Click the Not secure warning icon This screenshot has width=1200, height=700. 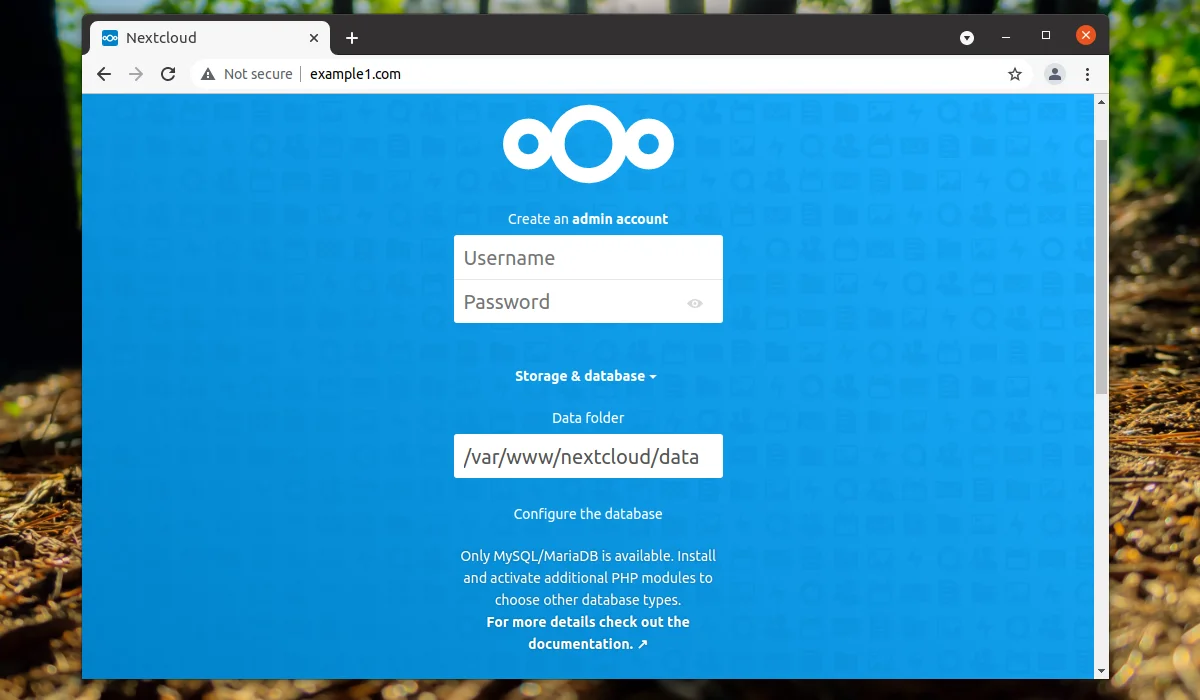(x=208, y=74)
